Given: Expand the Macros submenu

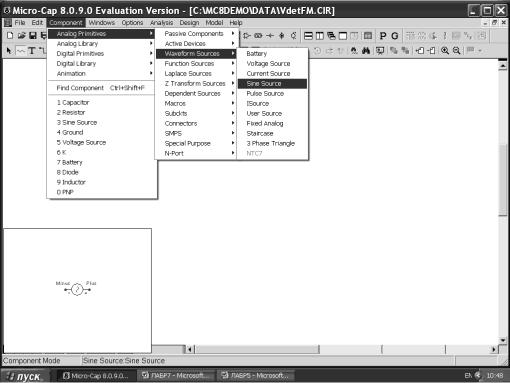Looking at the screenshot, I should pyautogui.click(x=196, y=104).
